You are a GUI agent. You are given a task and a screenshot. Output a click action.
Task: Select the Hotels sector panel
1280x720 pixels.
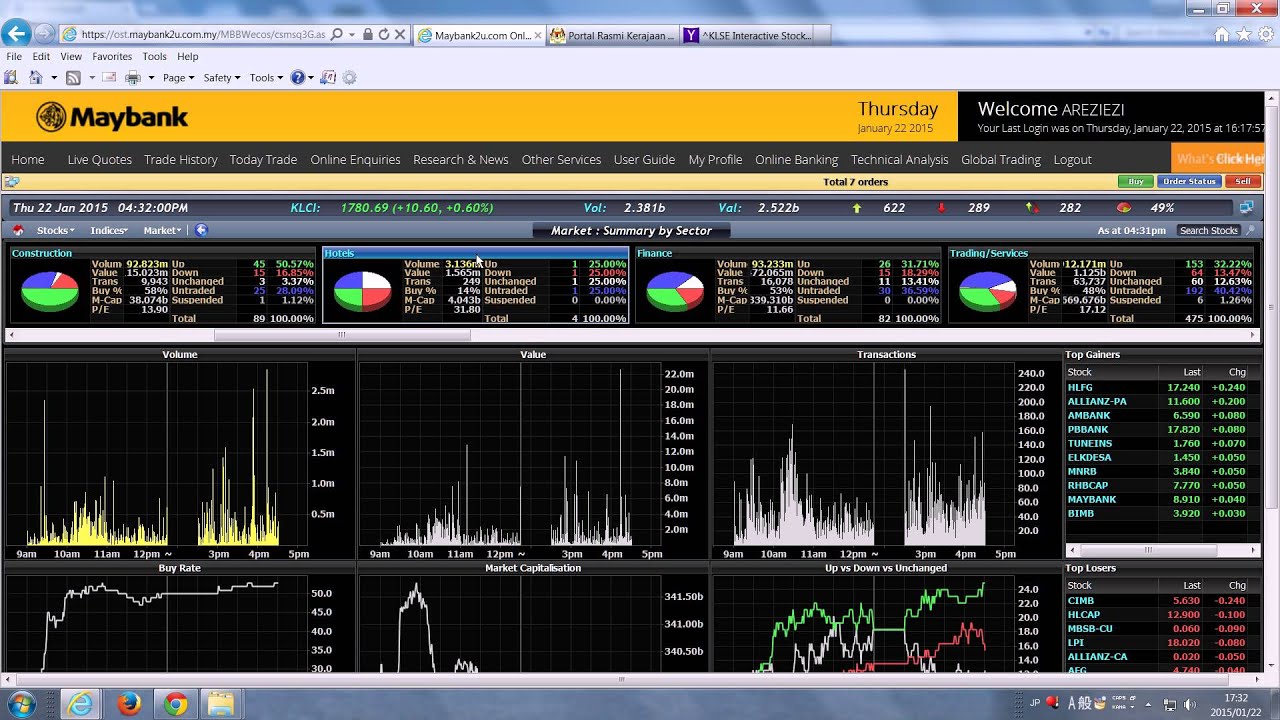476,285
